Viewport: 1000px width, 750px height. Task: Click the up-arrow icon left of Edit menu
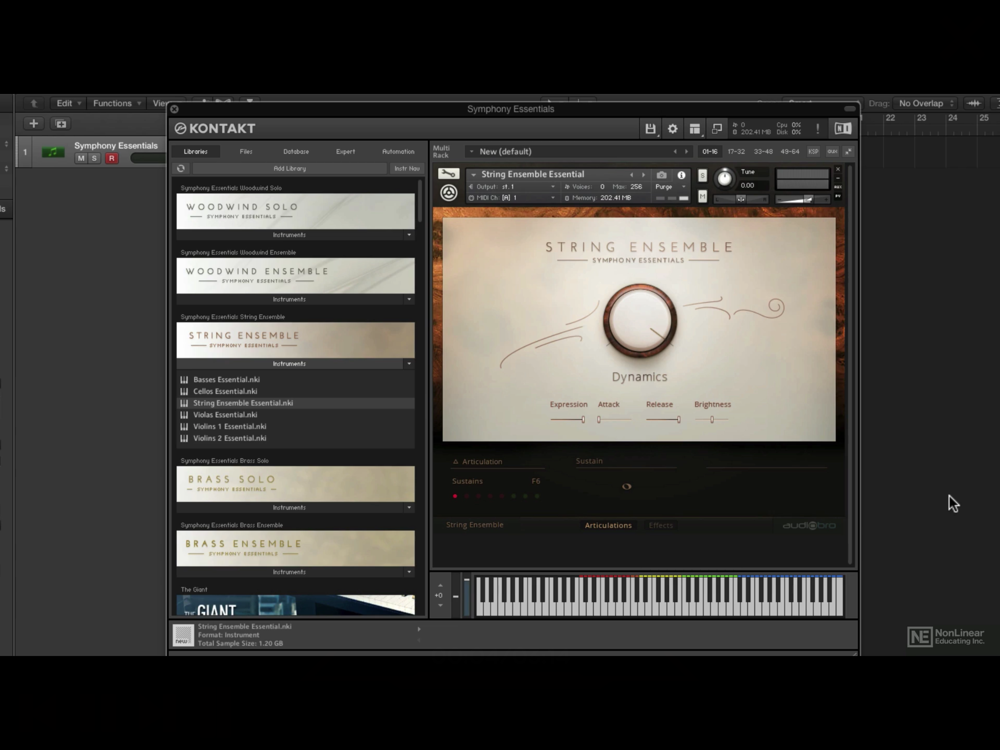34,103
